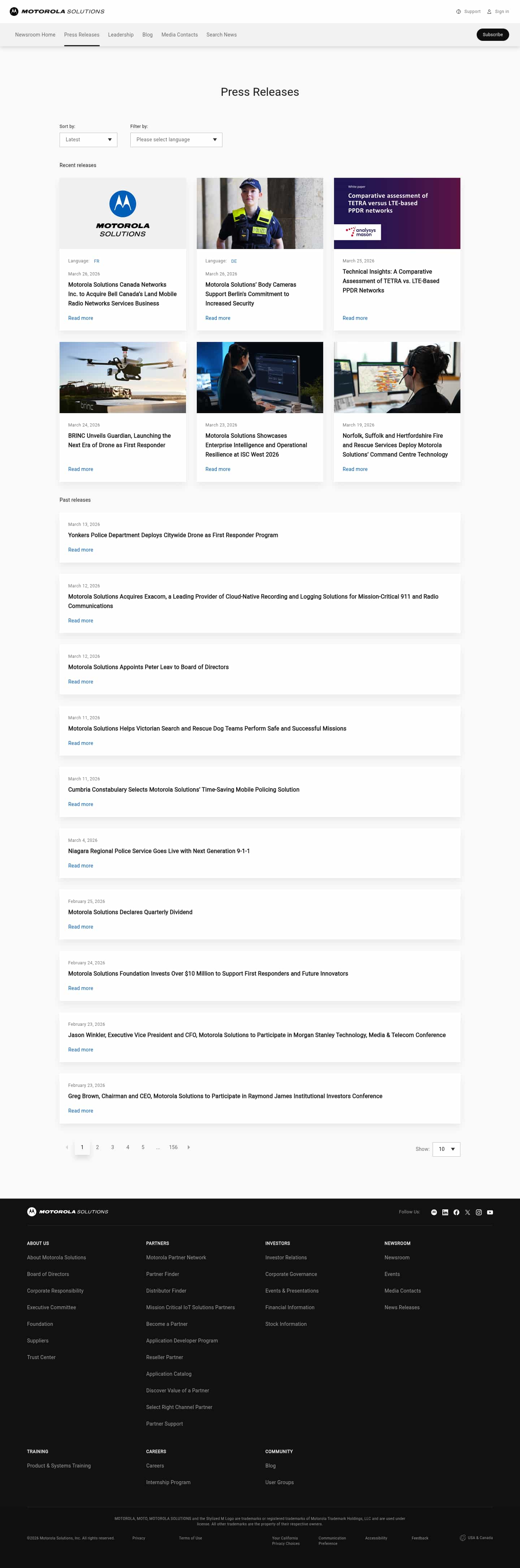Click the Sign in user icon
Image resolution: width=520 pixels, height=1568 pixels.
489,12
